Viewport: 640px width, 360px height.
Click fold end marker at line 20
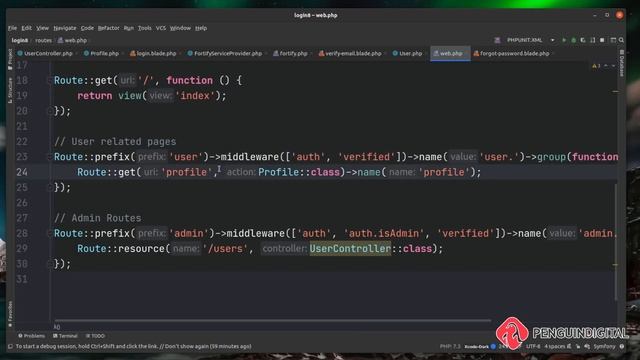[50, 111]
